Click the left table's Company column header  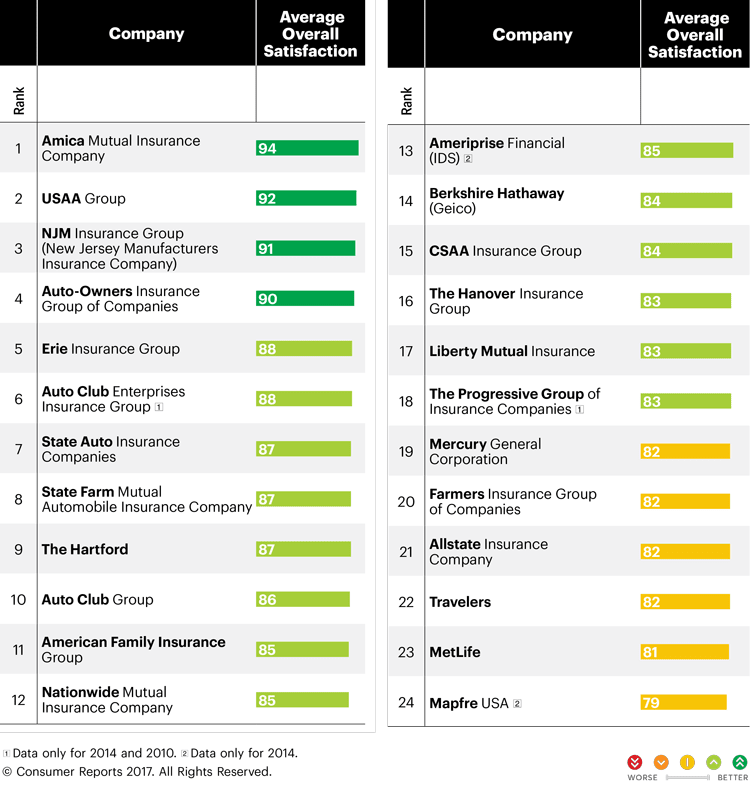coord(146,34)
